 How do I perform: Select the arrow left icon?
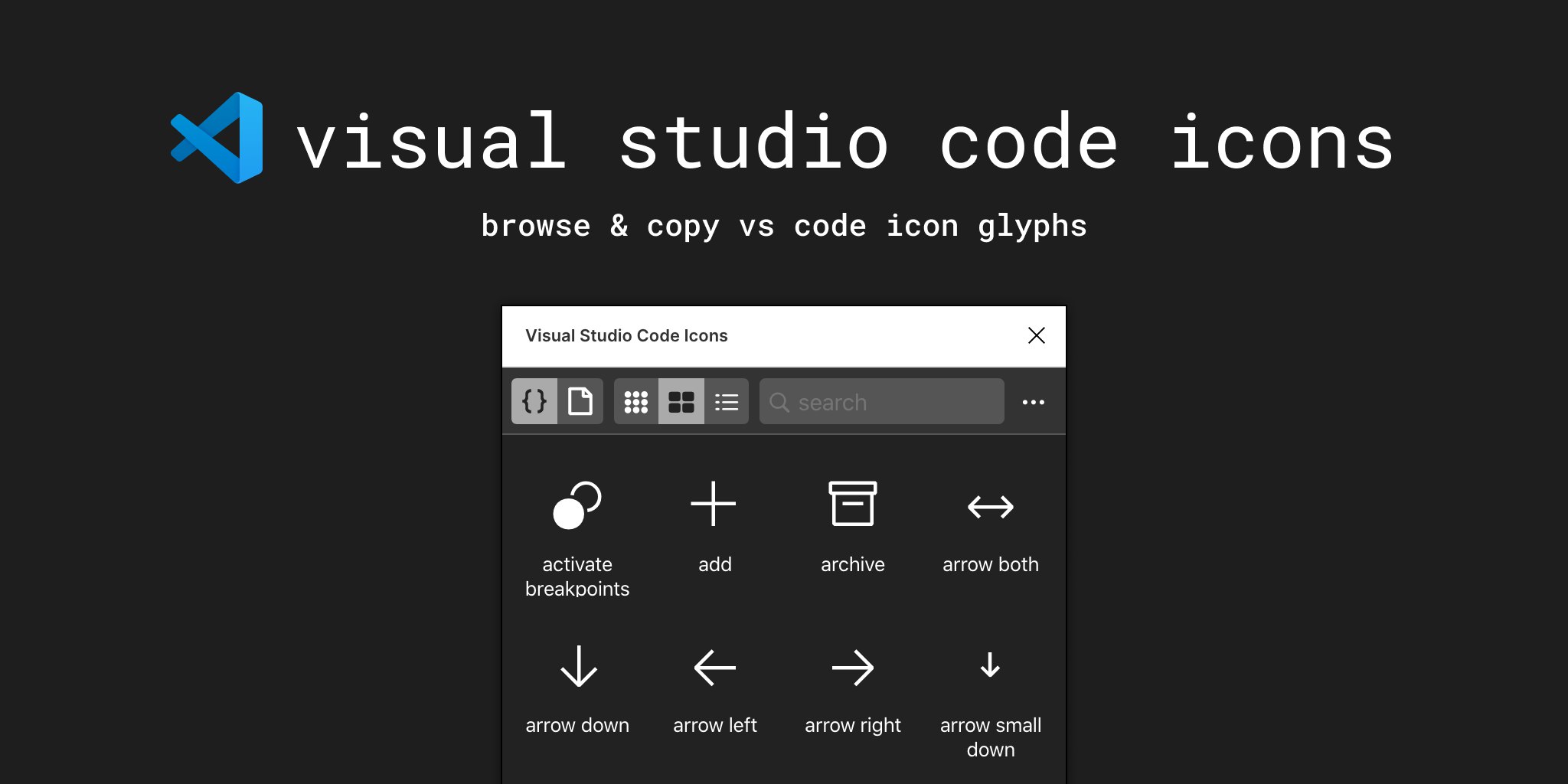(x=715, y=668)
